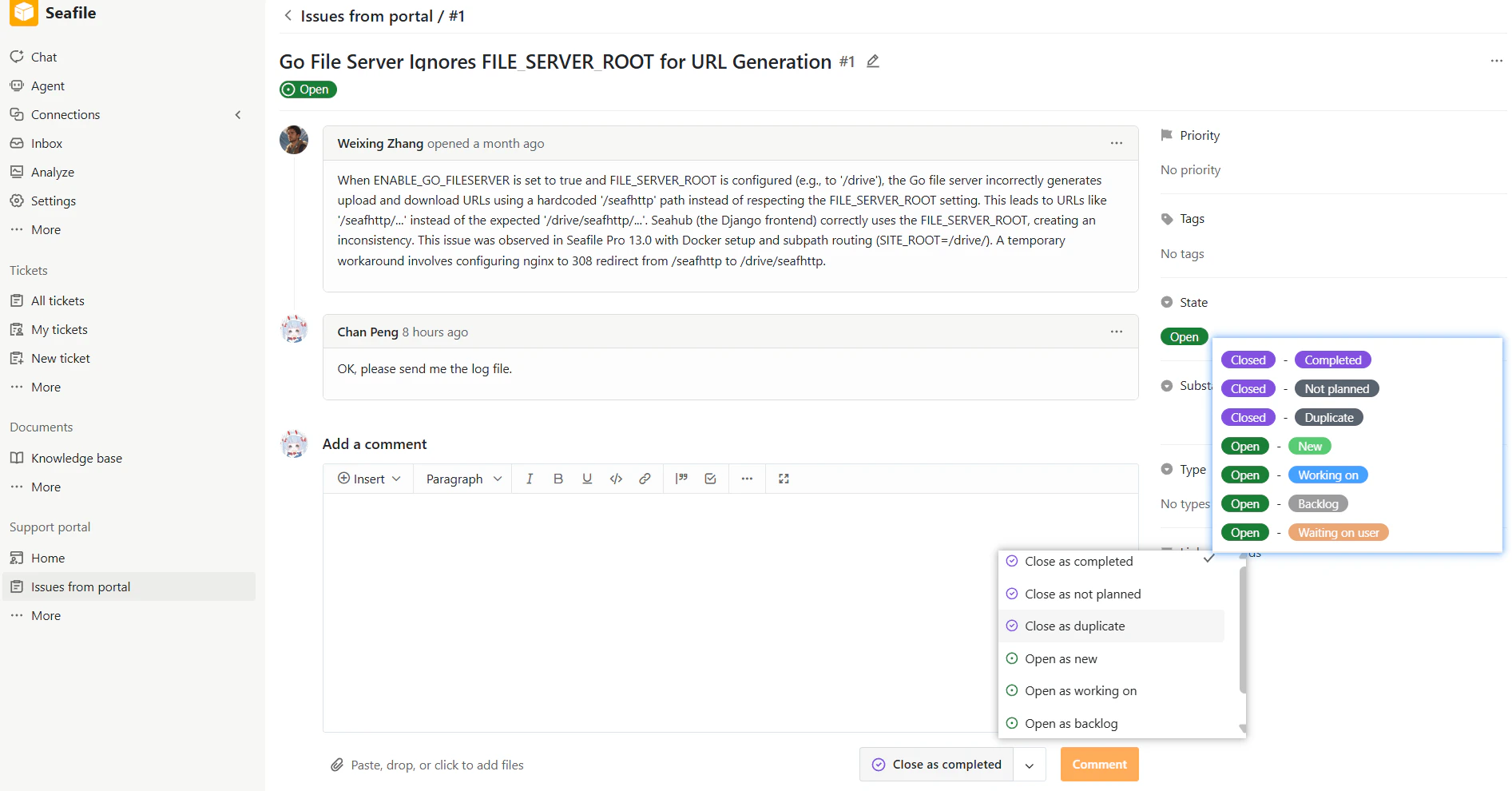
Task: Click the paperclip to attach files
Action: point(337,765)
